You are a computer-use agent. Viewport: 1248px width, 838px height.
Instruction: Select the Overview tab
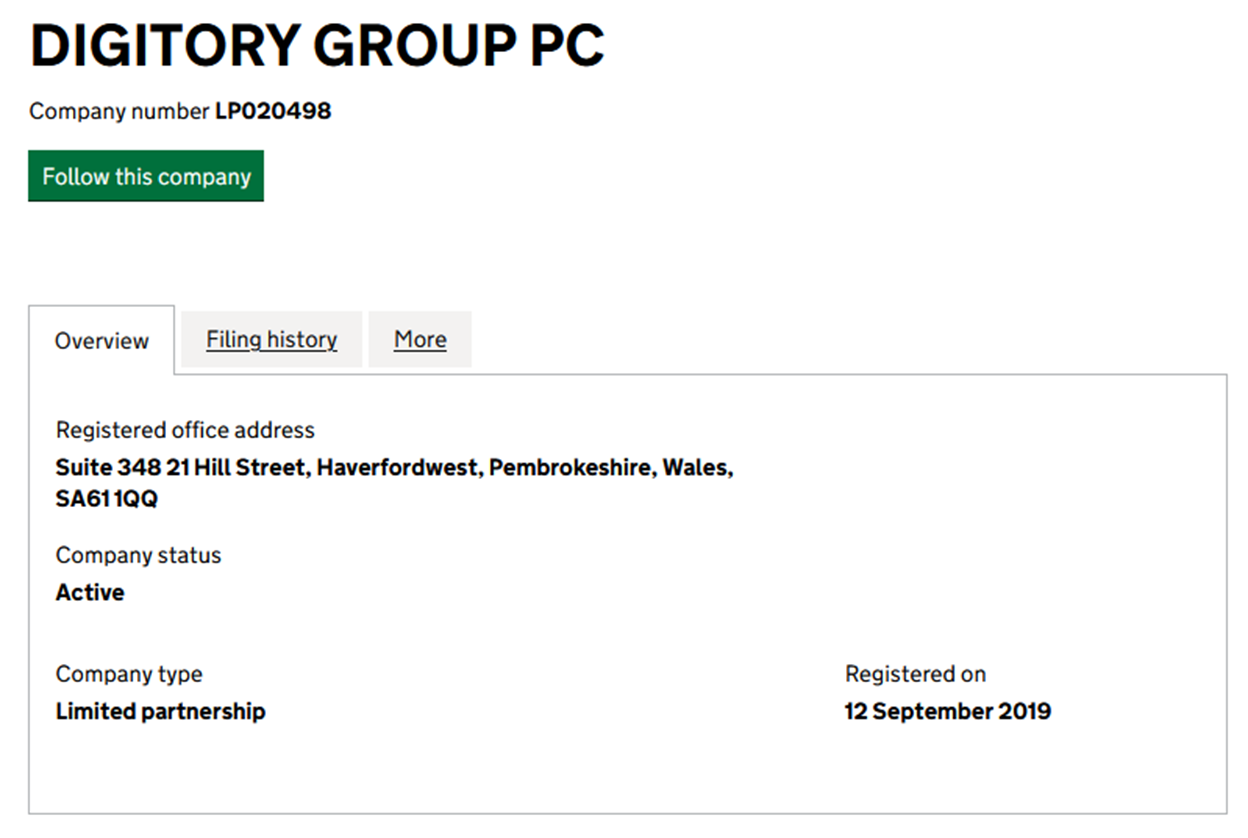[102, 341]
